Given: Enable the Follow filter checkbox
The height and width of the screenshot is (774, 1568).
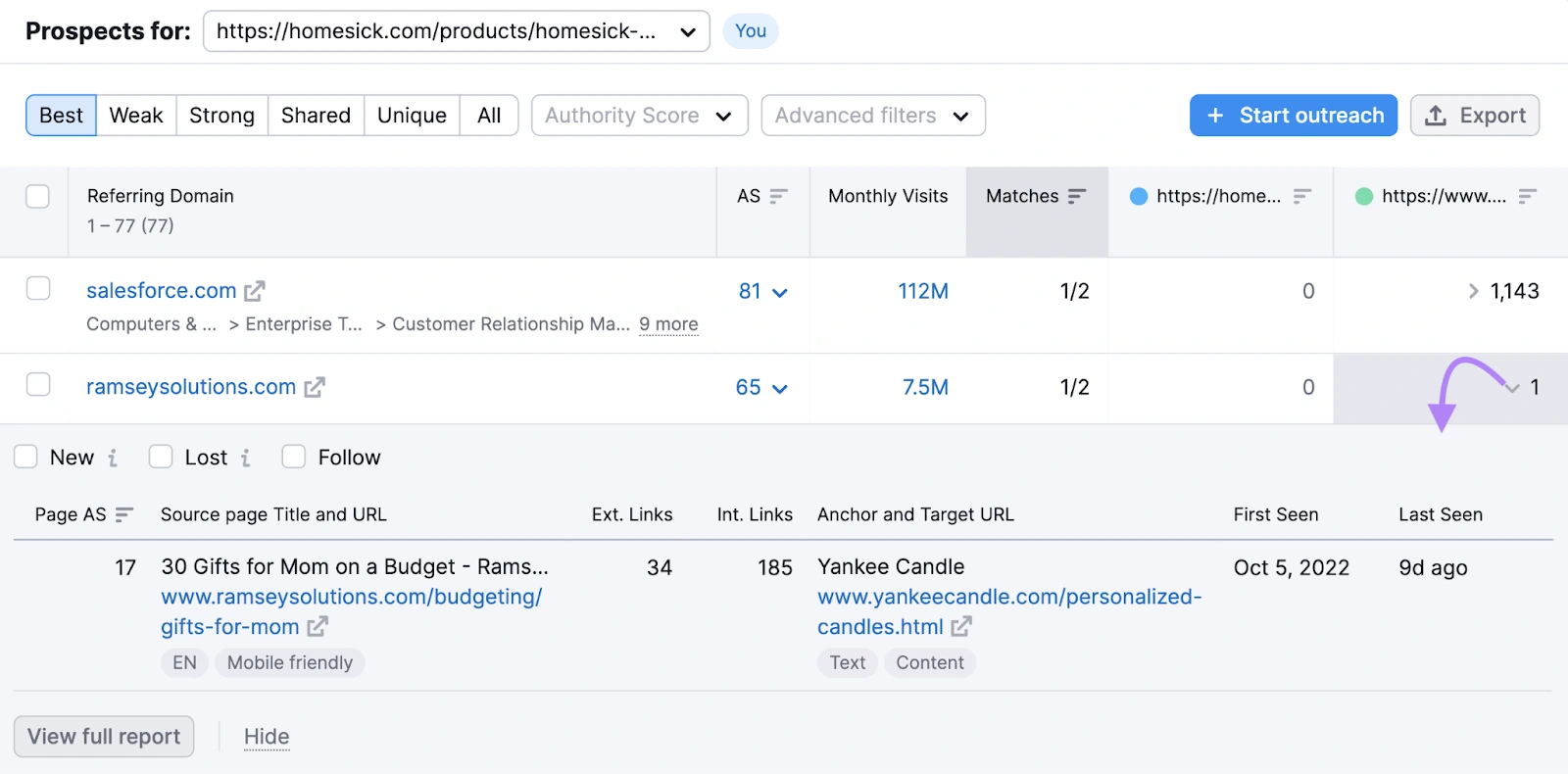Looking at the screenshot, I should point(293,457).
